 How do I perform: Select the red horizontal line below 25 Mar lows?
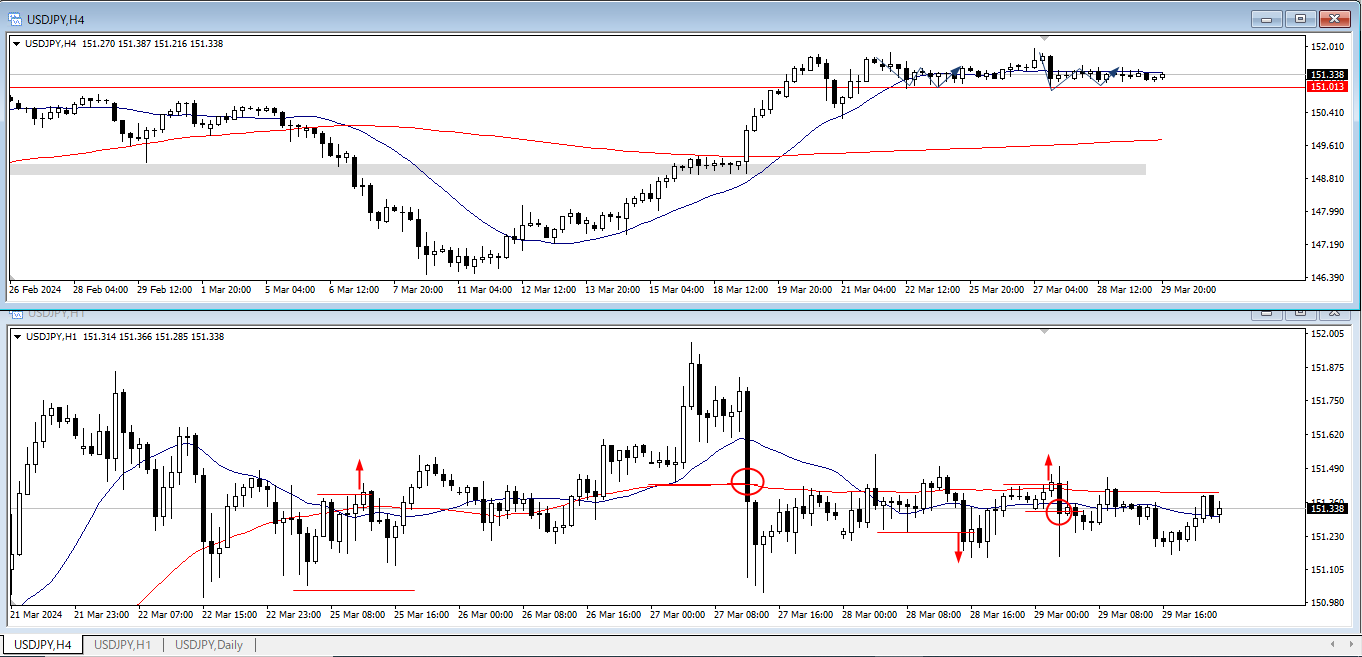pos(353,590)
